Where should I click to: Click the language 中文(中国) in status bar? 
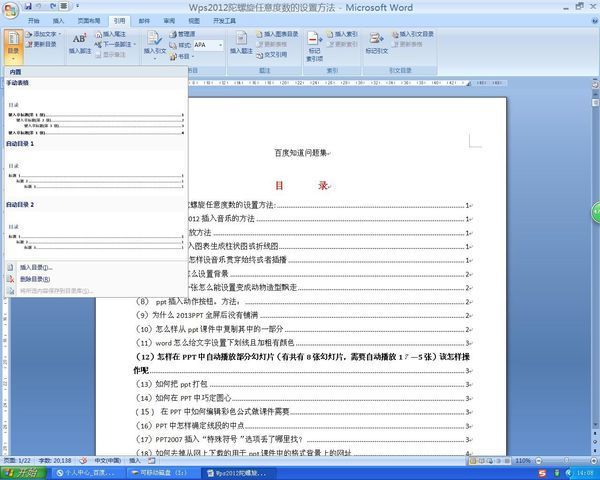coord(108,460)
